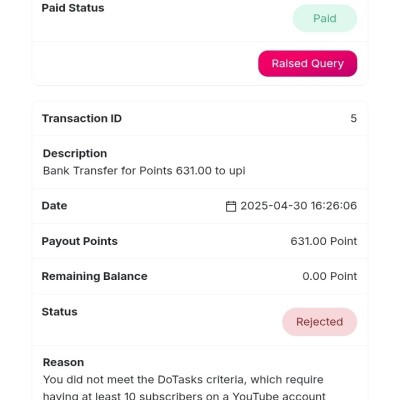Click the Date label
This screenshot has width=400, height=400.
point(54,206)
